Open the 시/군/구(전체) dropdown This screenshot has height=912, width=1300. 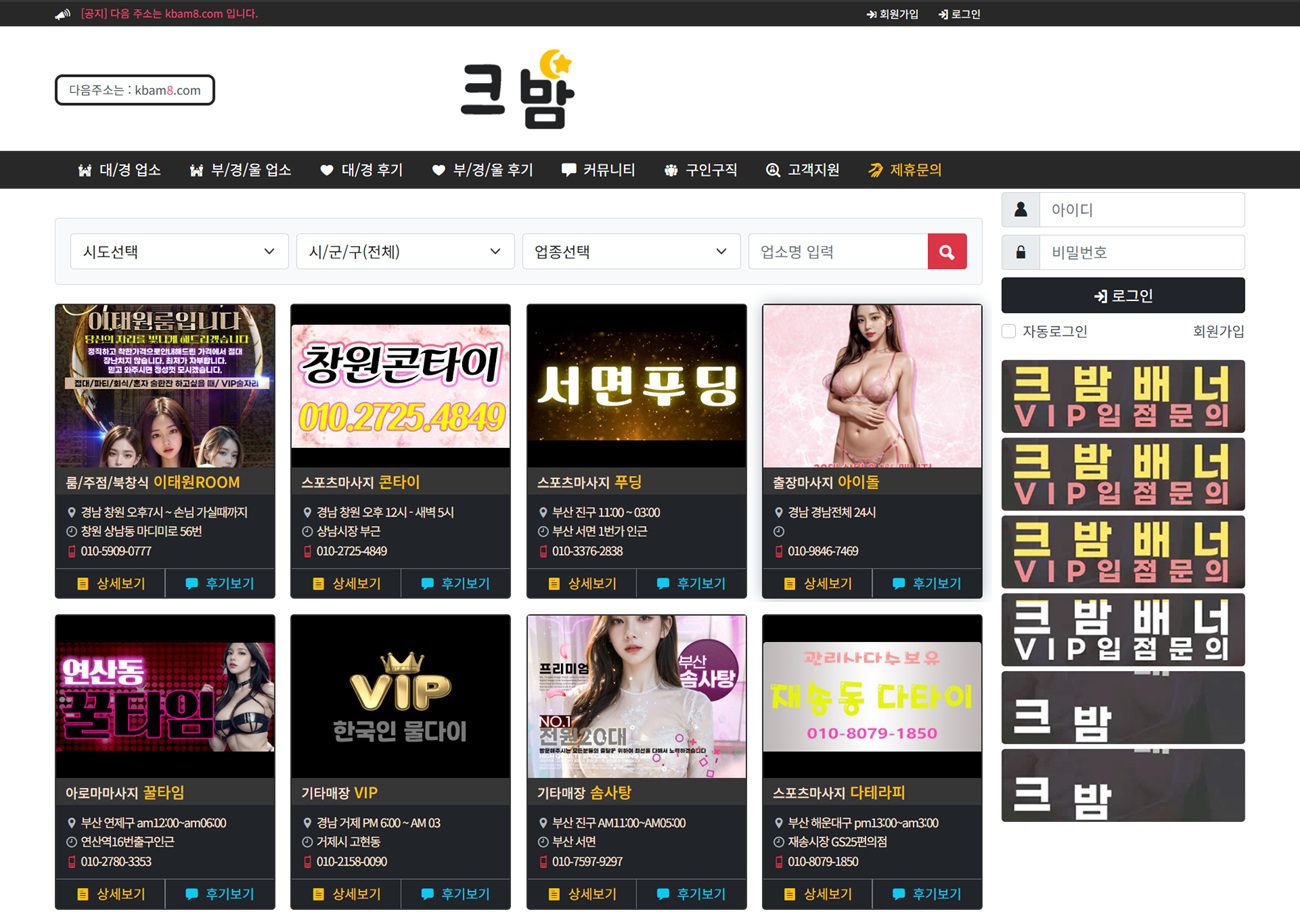pyautogui.click(x=404, y=251)
